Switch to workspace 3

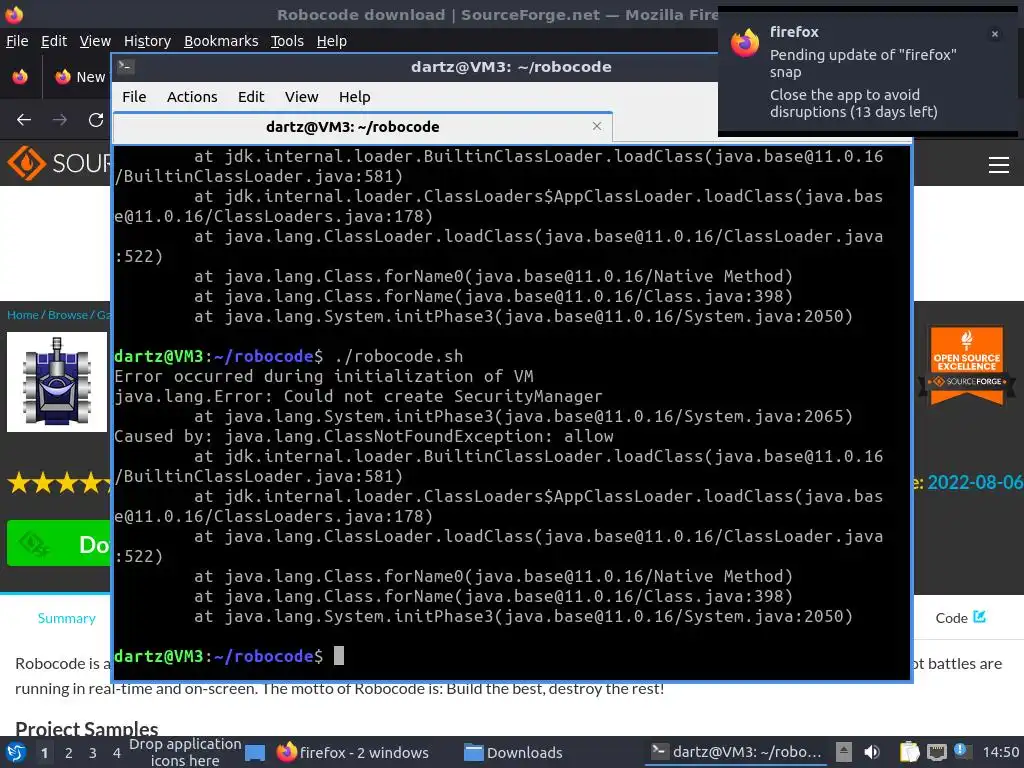93,753
